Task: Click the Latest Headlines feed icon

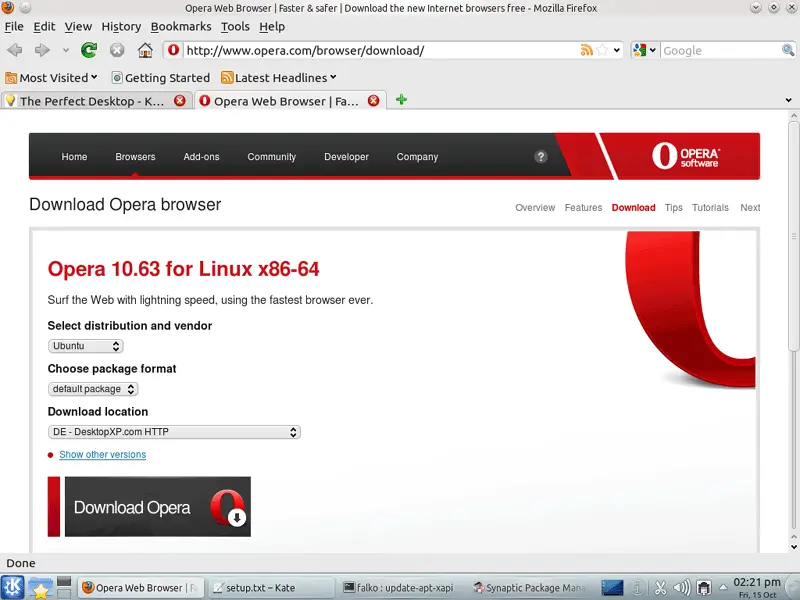Action: [227, 78]
